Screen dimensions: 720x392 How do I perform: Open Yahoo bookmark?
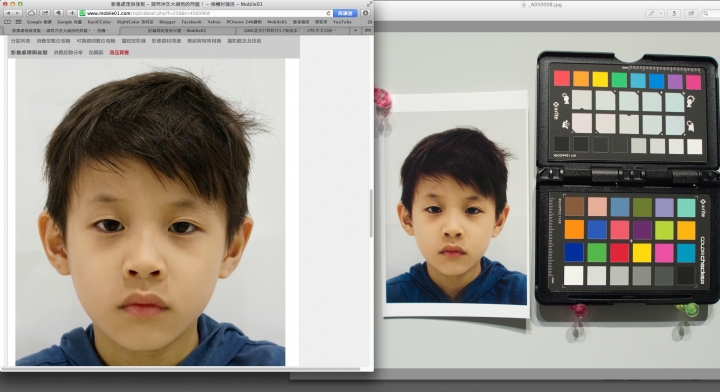click(214, 22)
